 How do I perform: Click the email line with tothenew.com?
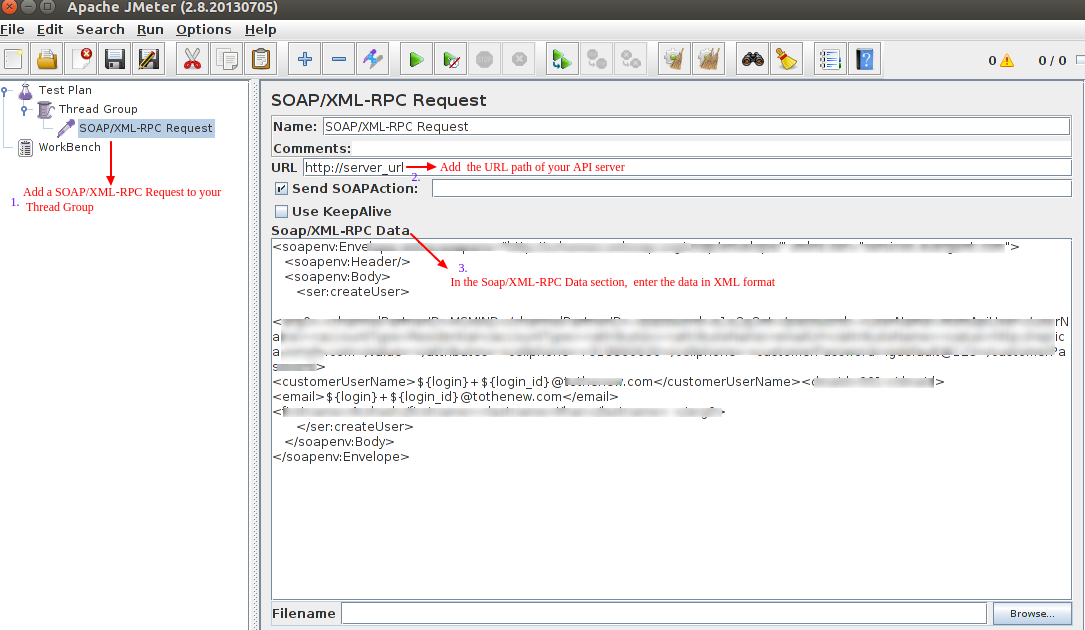pos(446,397)
